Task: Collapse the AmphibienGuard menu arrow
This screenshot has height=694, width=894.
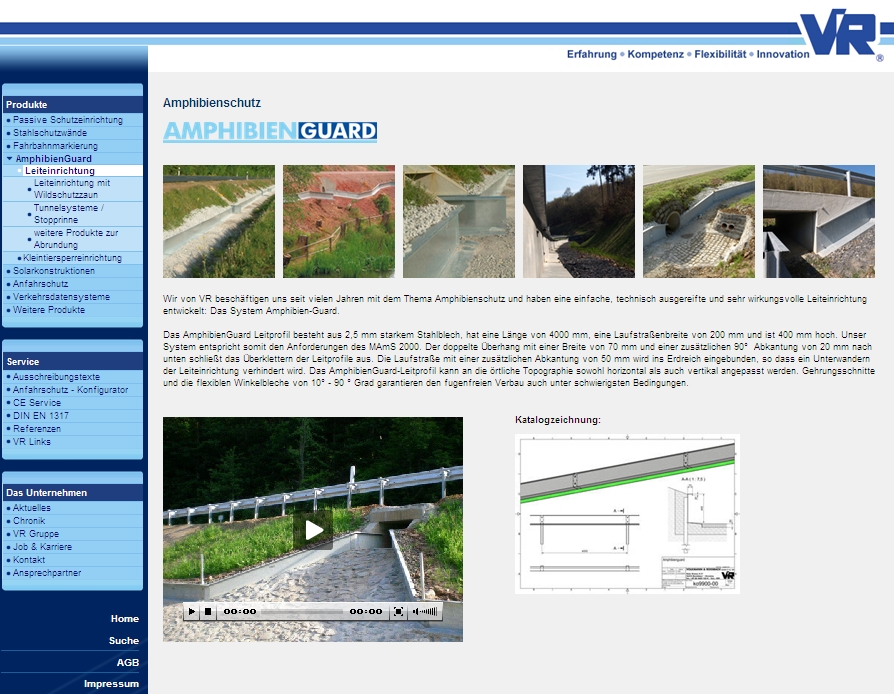Action: pos(9,159)
